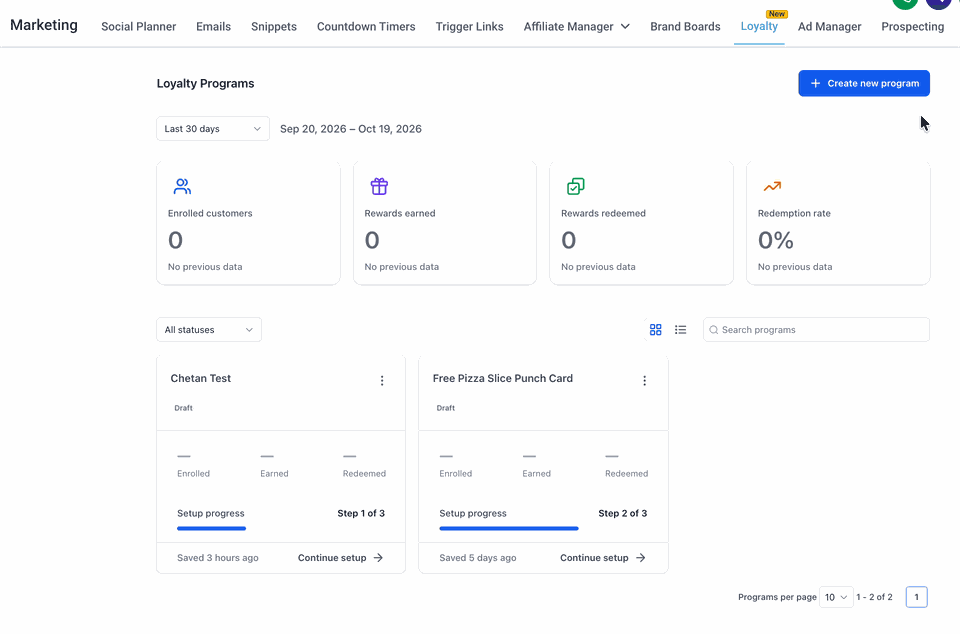Continue setup for Free Pizza Slice Punch Card
This screenshot has height=634, width=960.
pos(602,558)
